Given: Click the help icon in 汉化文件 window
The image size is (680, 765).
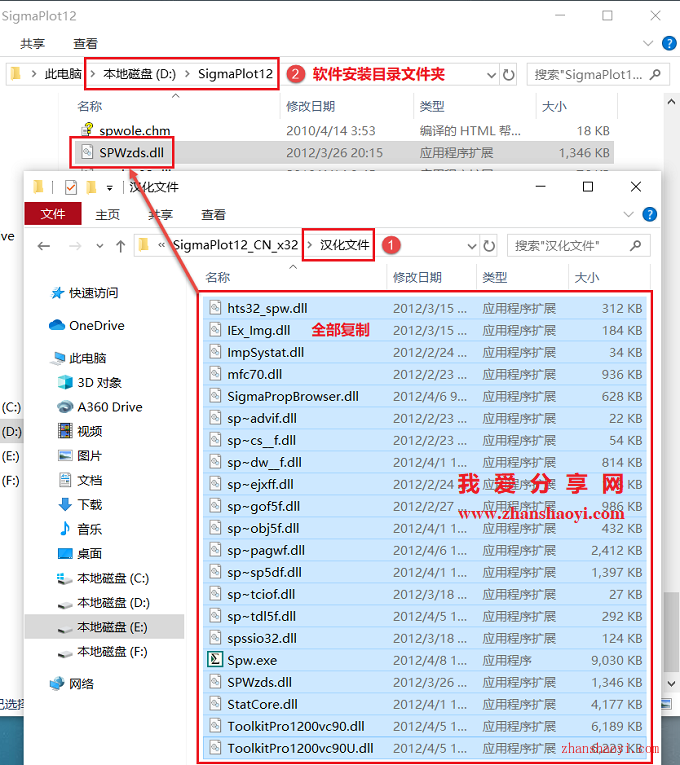Looking at the screenshot, I should (649, 214).
